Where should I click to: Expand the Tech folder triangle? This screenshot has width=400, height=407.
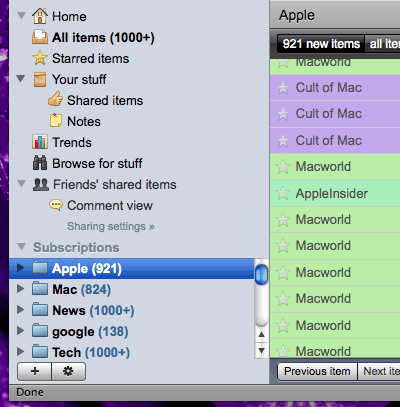click(21, 351)
